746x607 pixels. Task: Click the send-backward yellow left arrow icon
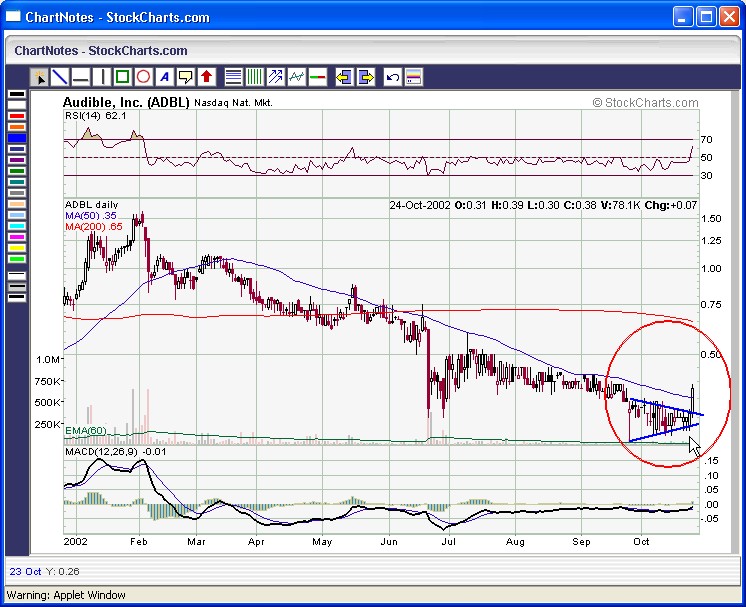[344, 77]
